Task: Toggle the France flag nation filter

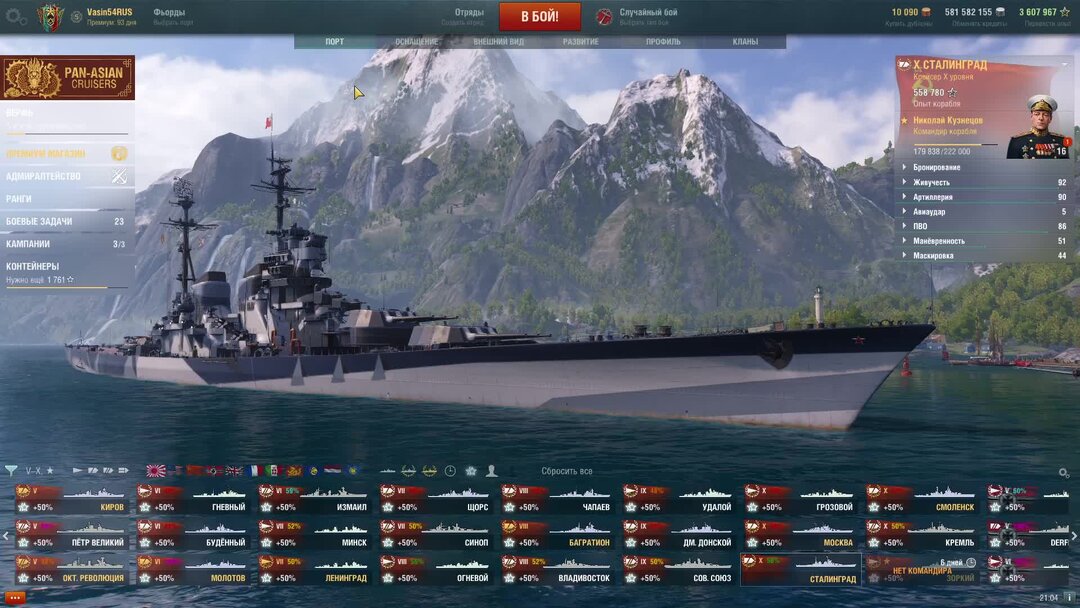Action: [x=254, y=471]
